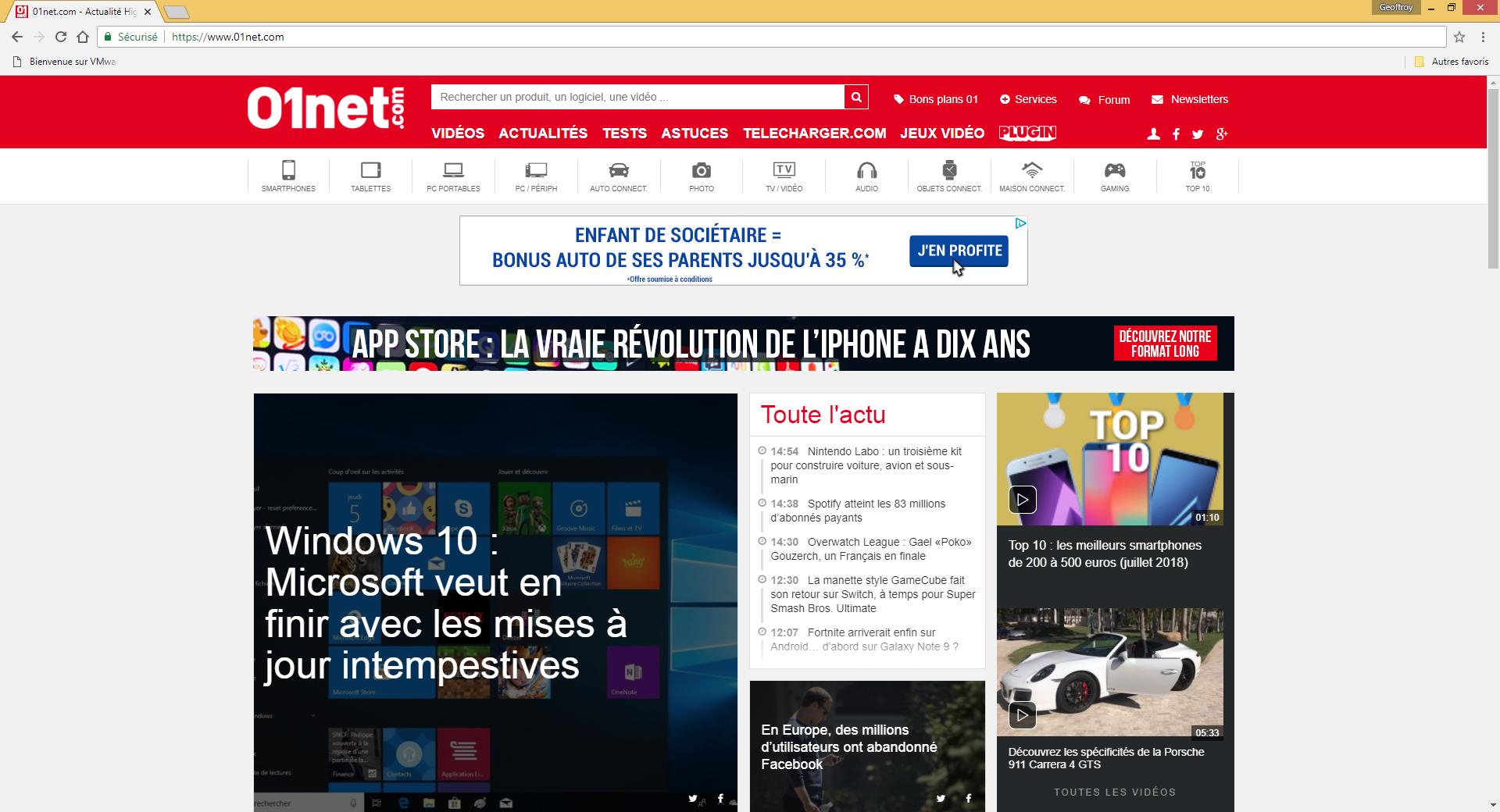Screen dimensions: 1500x812
Task: Reload the page in Chrome
Action: (61, 37)
